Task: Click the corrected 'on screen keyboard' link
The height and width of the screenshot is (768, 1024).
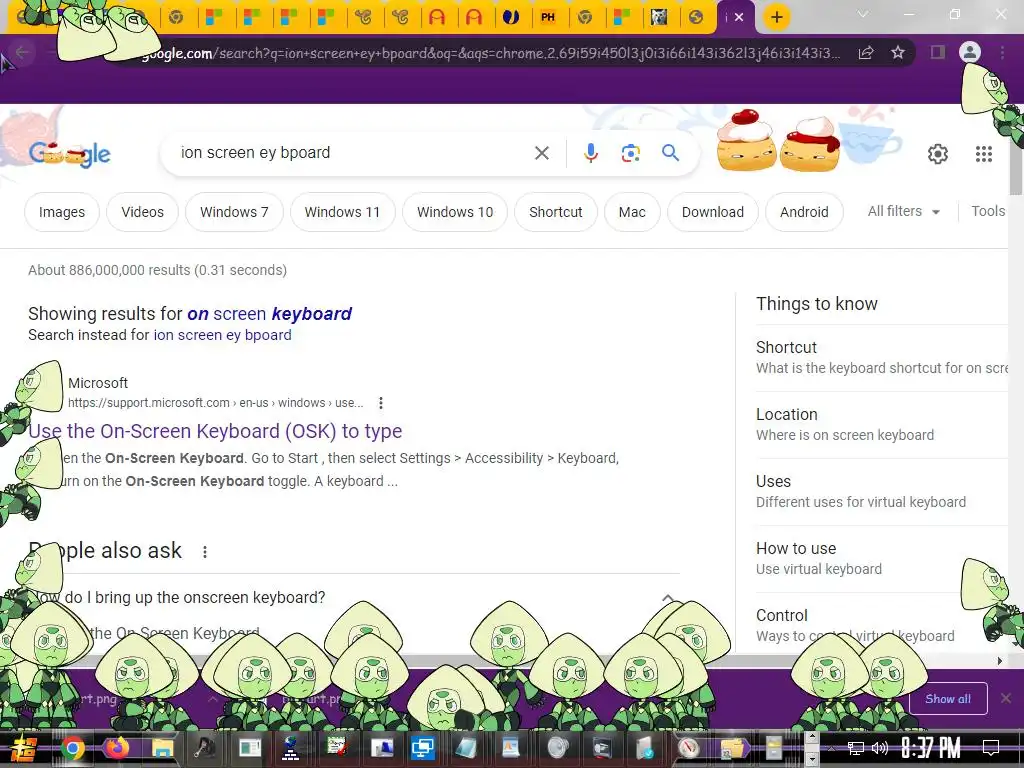Action: pos(270,314)
